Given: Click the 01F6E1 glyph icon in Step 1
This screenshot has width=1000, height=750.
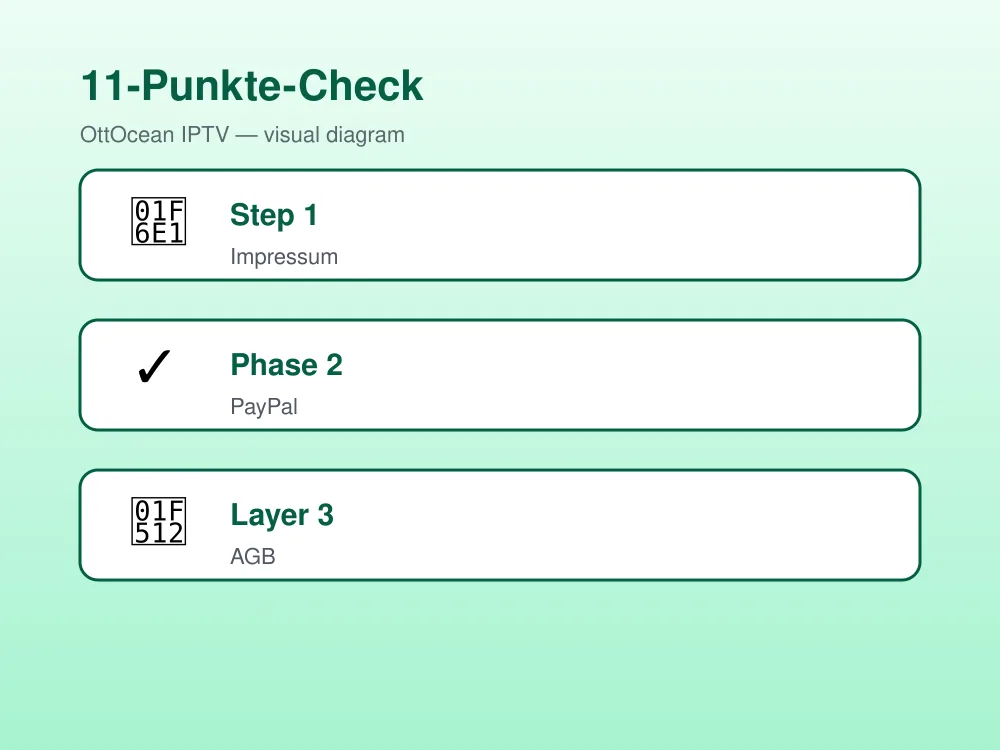Looking at the screenshot, I should (158, 221).
